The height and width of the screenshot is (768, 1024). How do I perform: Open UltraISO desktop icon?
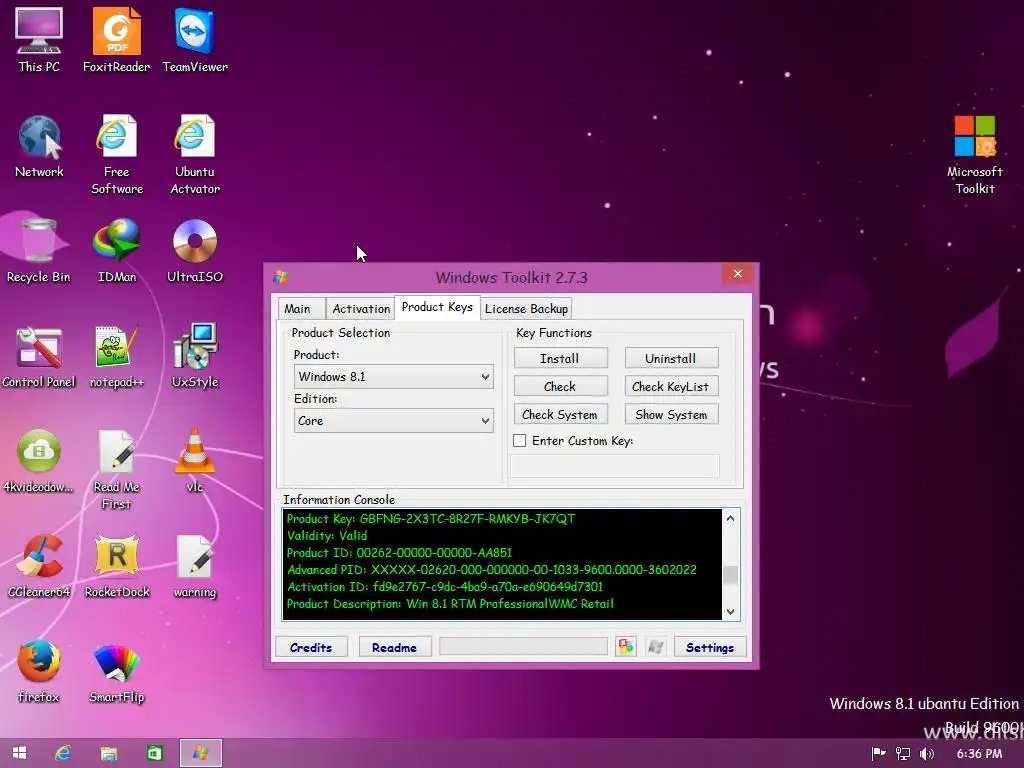[195, 251]
